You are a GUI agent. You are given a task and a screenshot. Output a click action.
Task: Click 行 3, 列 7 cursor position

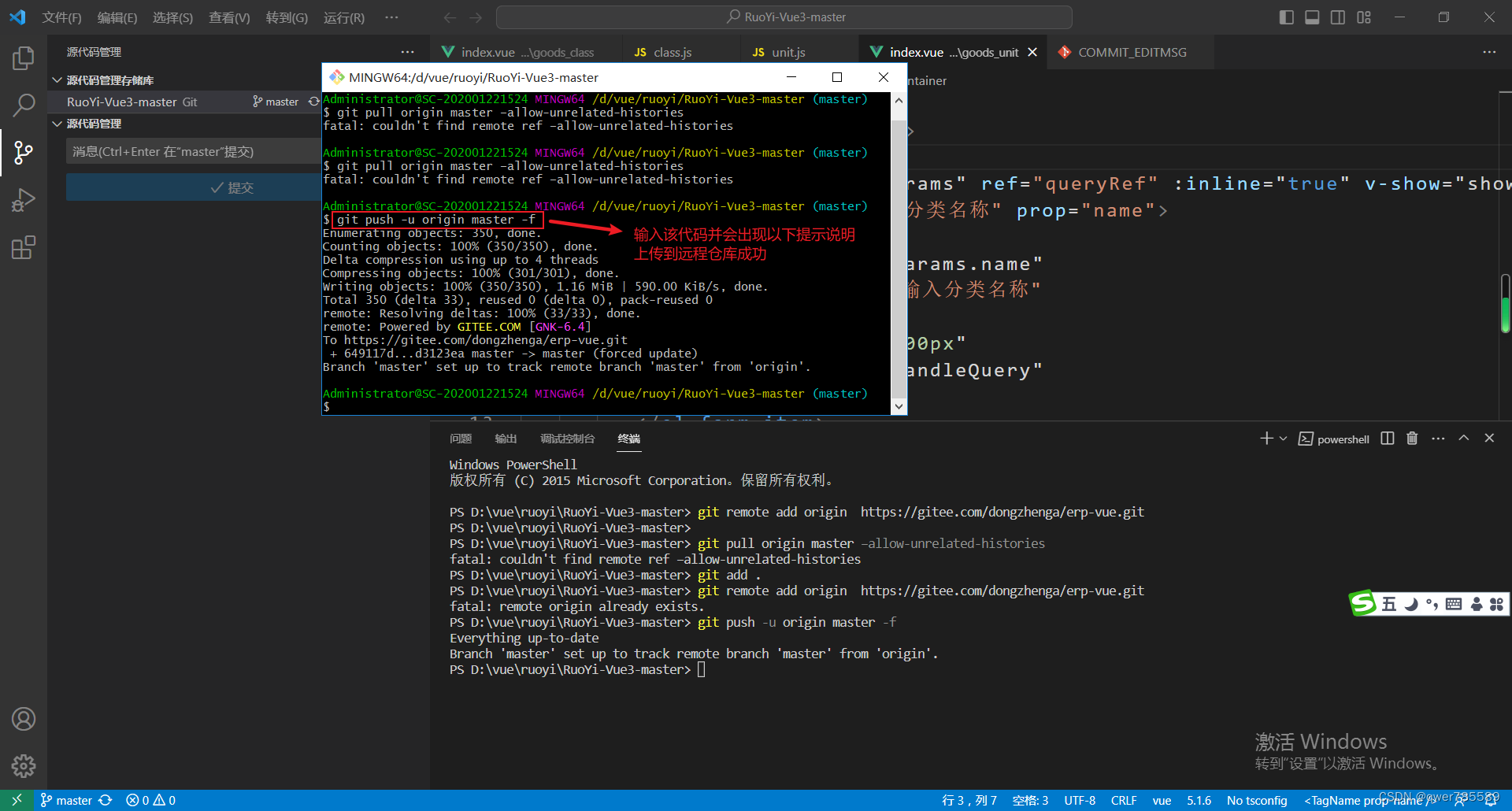969,800
